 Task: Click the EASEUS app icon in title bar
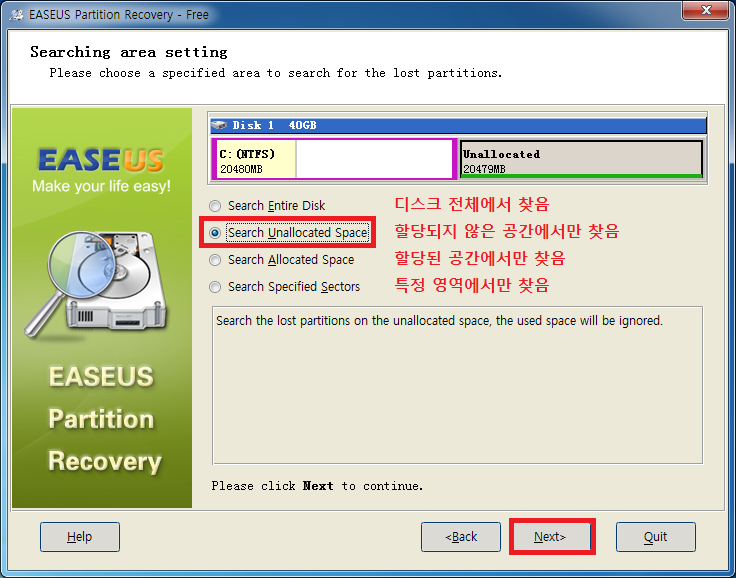coord(16,15)
